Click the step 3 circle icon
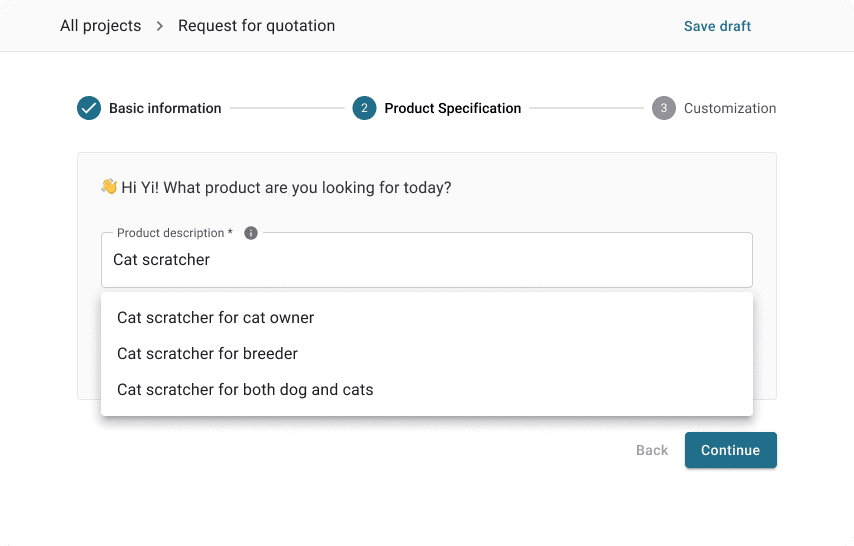The width and height of the screenshot is (854, 546). (x=664, y=108)
